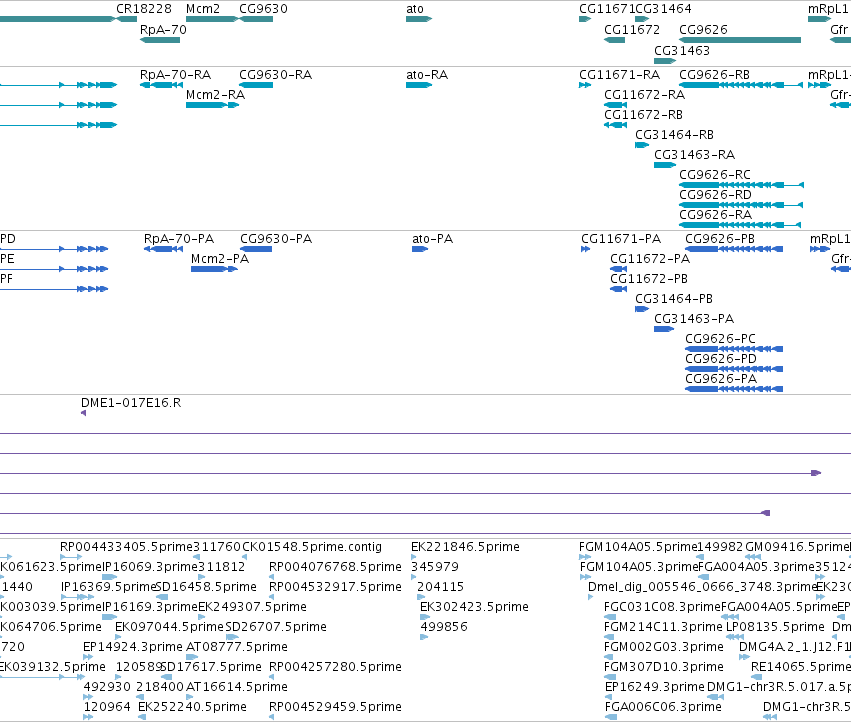Select the Mcm2-PA protein label
Image resolution: width=851 pixels, height=722 pixels.
point(220,259)
